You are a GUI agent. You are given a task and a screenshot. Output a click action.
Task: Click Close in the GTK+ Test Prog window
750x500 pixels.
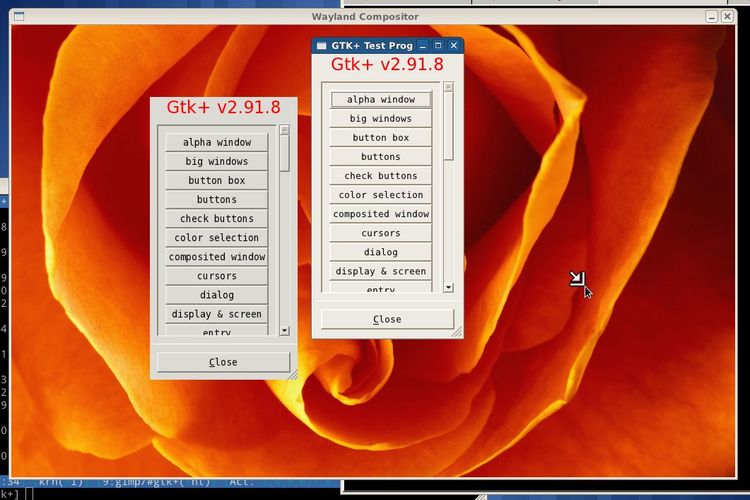tap(387, 319)
